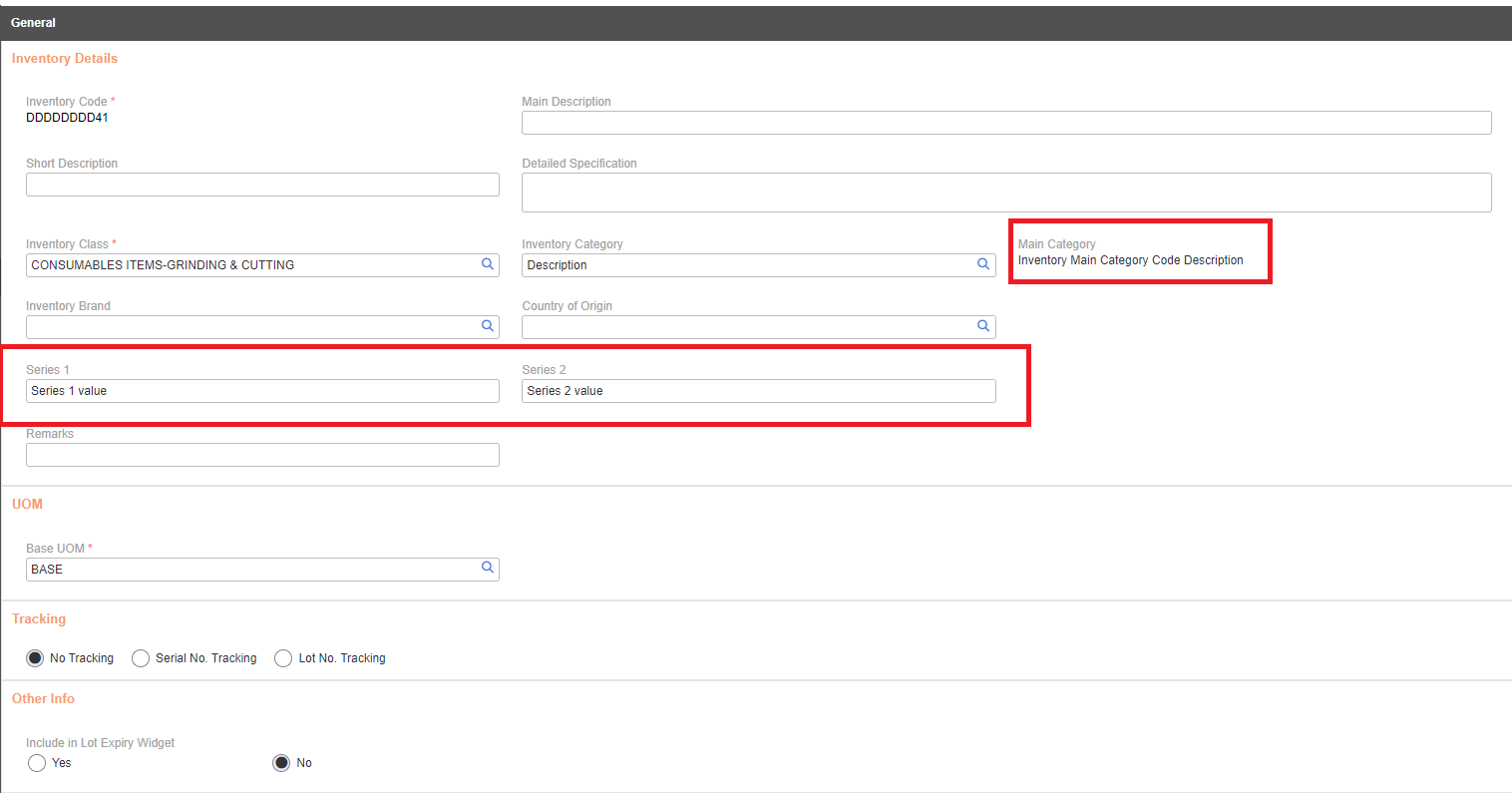Screen dimensions: 1512x793
Task: Click the Tracking section heading
Action: [38, 619]
